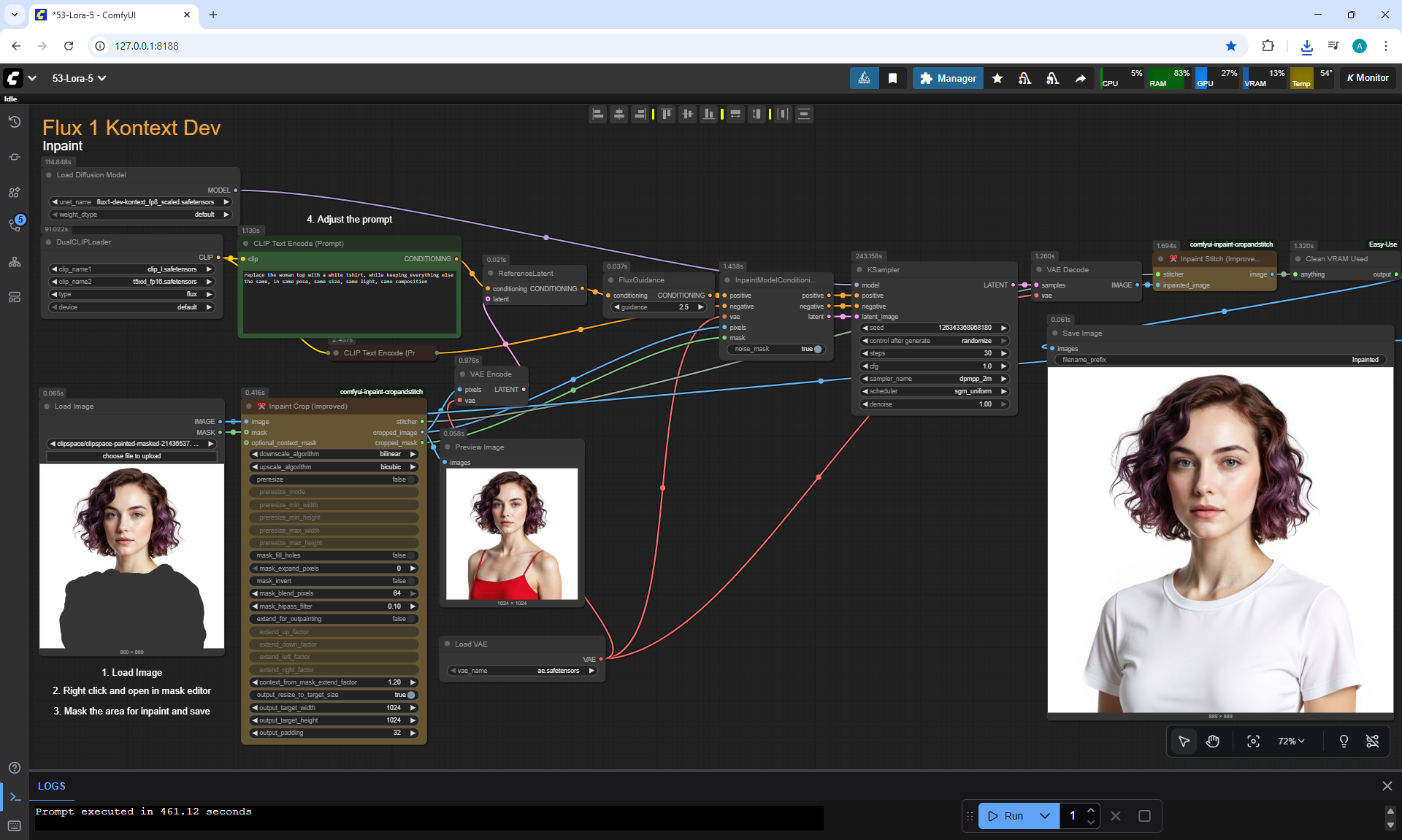Click the Manager button
1402x840 pixels.
(948, 78)
